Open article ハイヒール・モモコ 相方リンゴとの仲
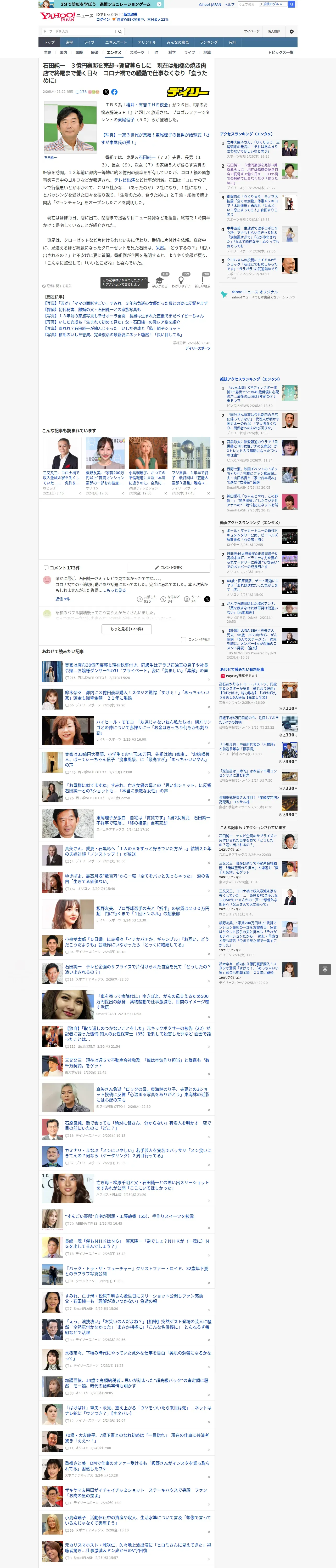Image resolution: width=336 pixels, height=1568 pixels. [x=154, y=727]
